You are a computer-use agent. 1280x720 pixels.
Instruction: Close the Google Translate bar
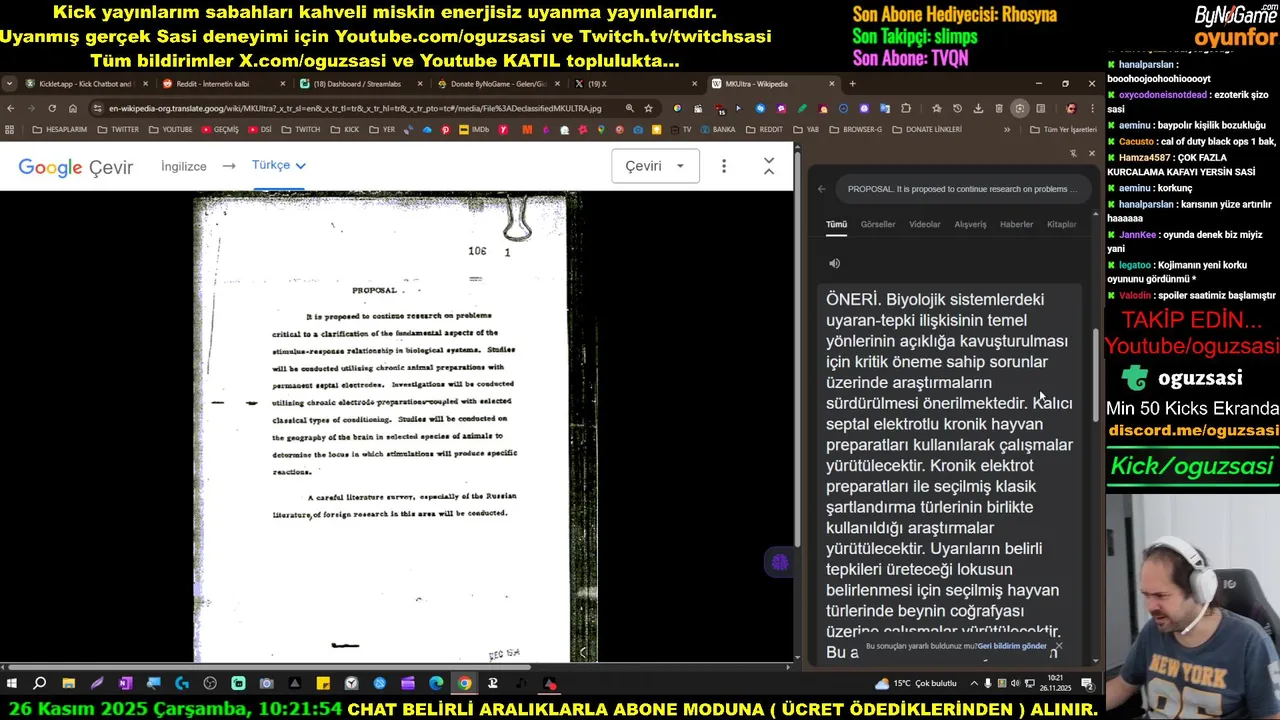click(x=768, y=166)
